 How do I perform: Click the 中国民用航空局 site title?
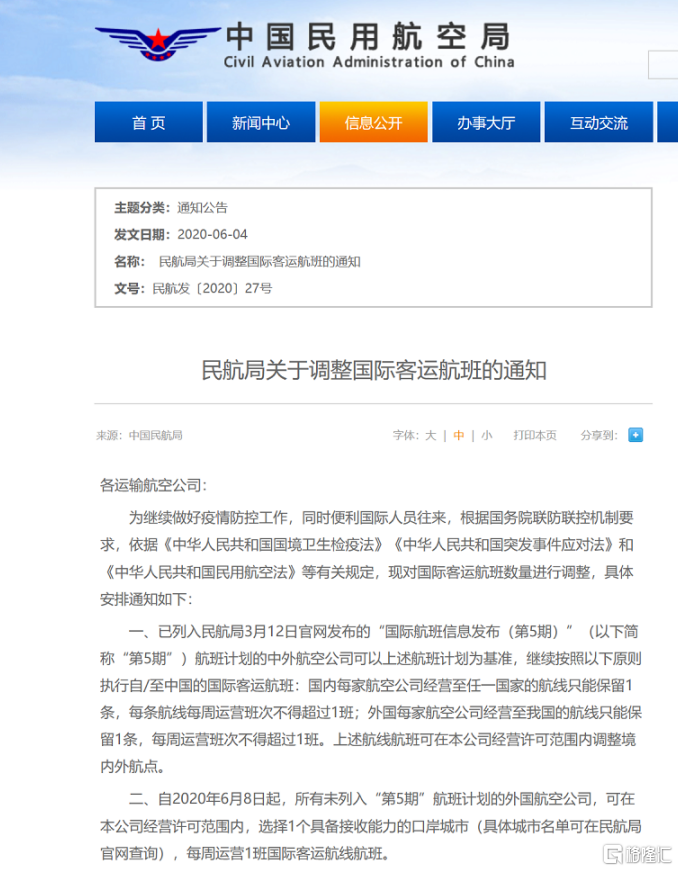[367, 37]
